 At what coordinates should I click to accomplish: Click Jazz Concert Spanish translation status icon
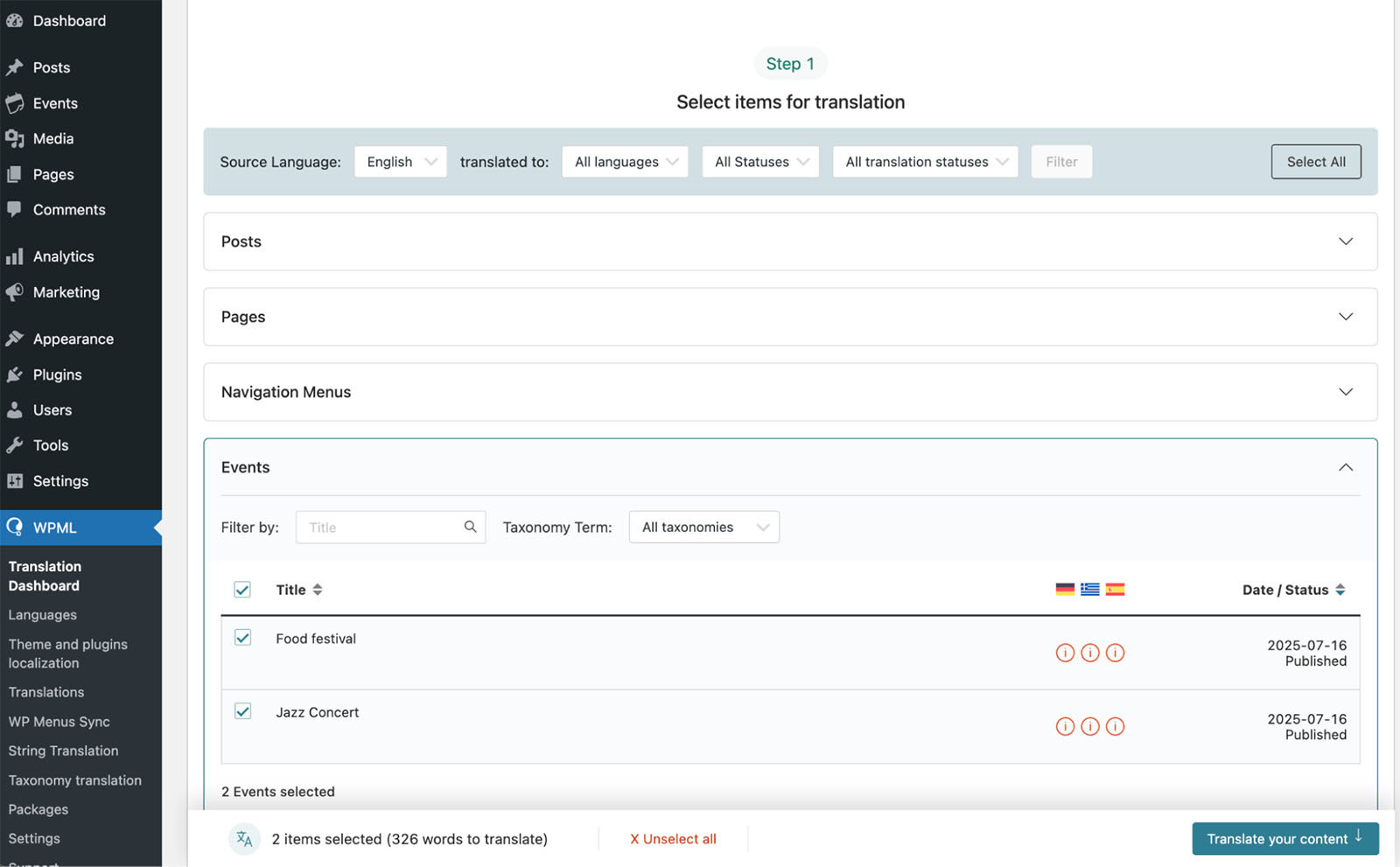click(1115, 726)
